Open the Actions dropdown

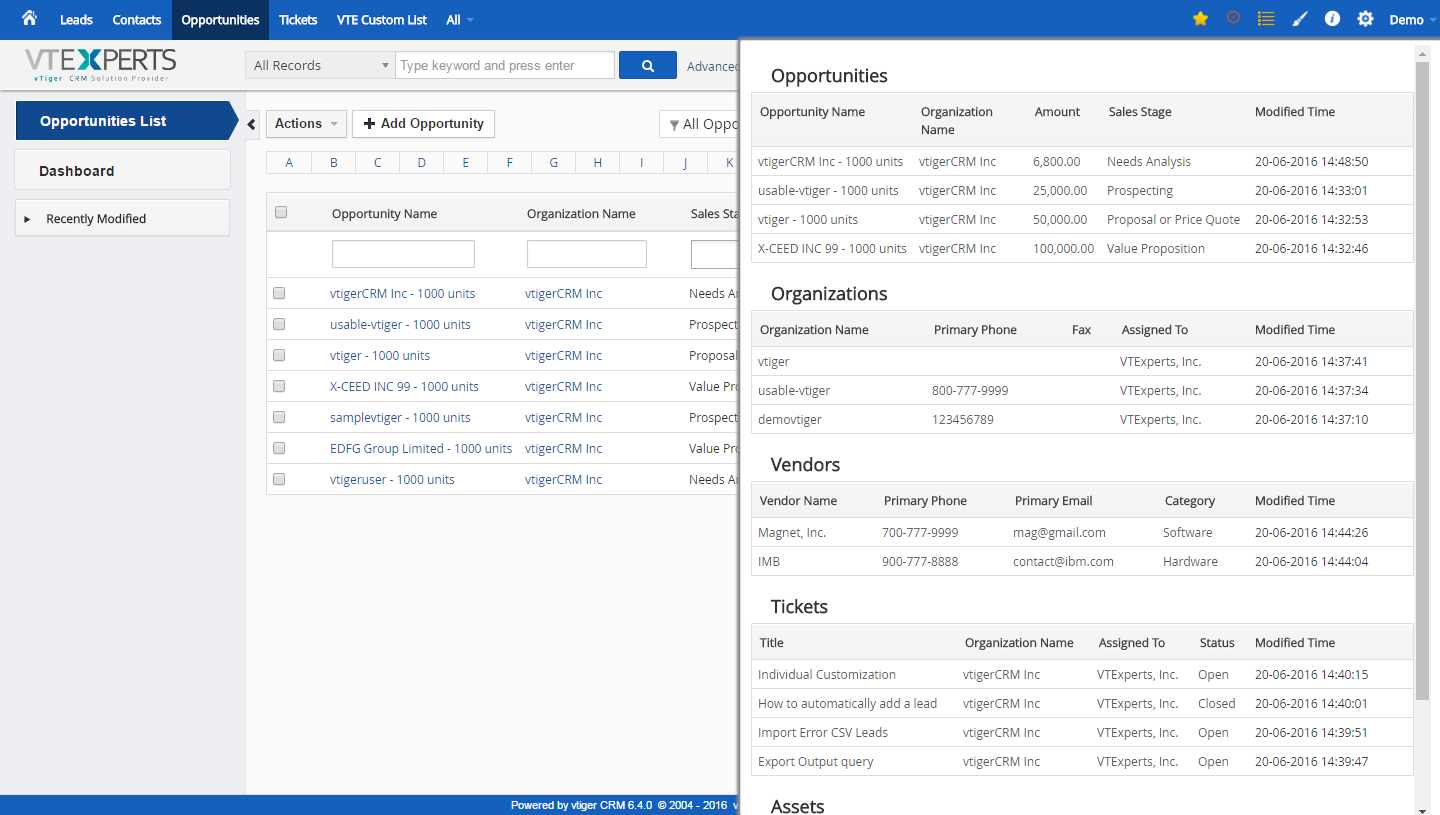(x=306, y=123)
